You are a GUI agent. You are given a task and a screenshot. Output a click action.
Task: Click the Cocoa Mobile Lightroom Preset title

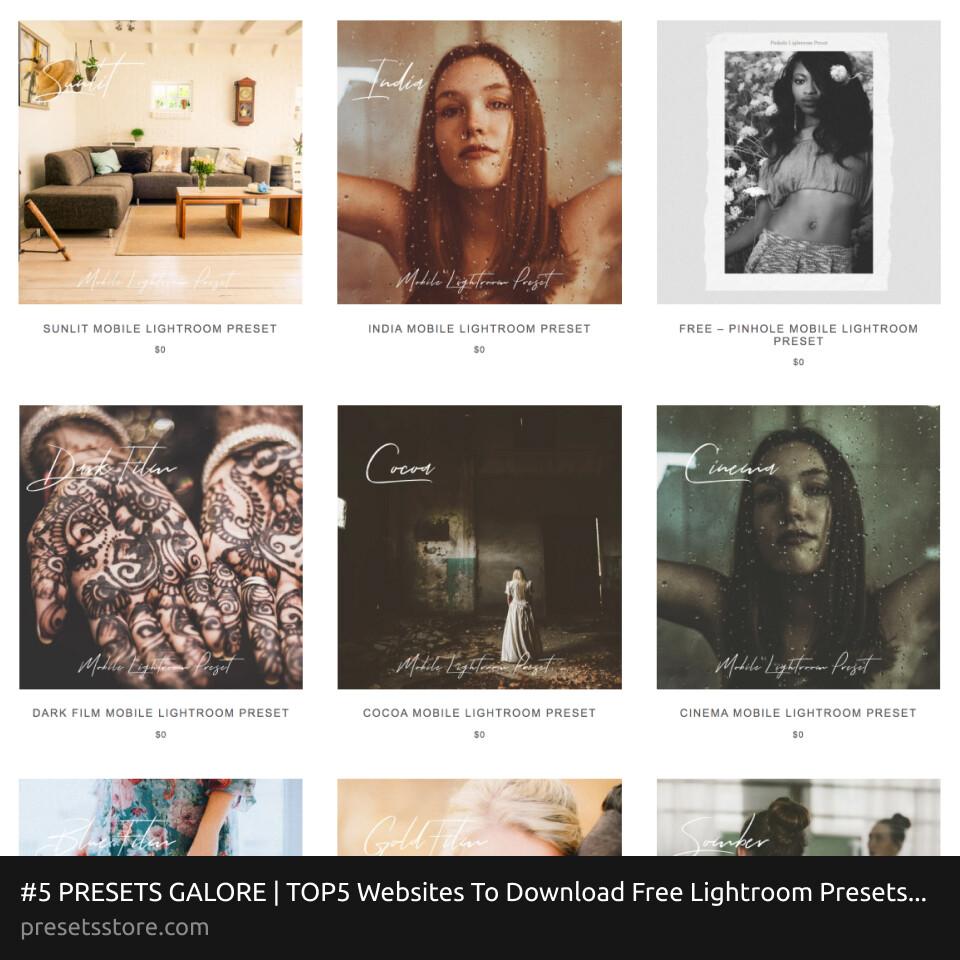(479, 713)
